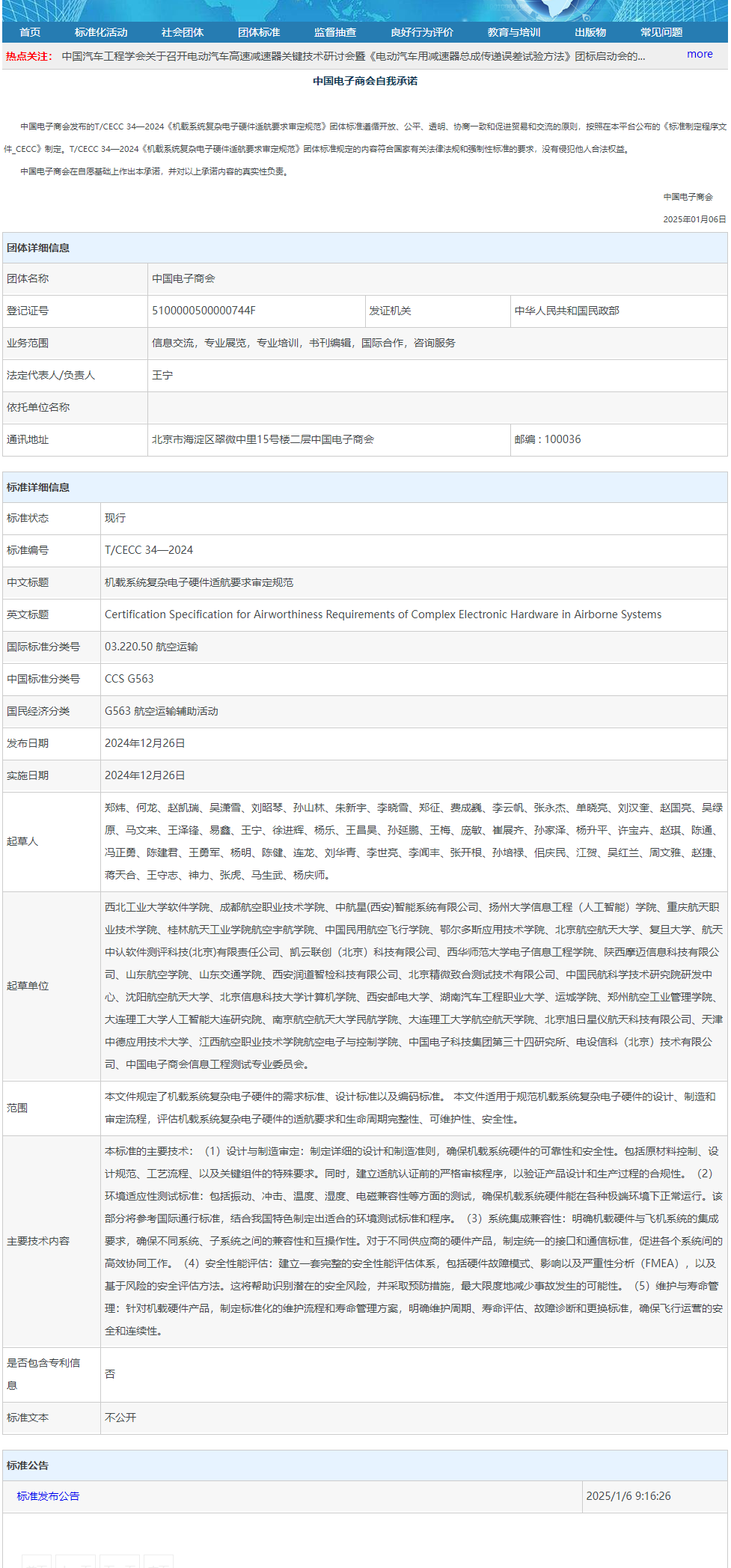Click the 依托单位名称 label
This screenshot has height=1568, width=731.
[38, 407]
